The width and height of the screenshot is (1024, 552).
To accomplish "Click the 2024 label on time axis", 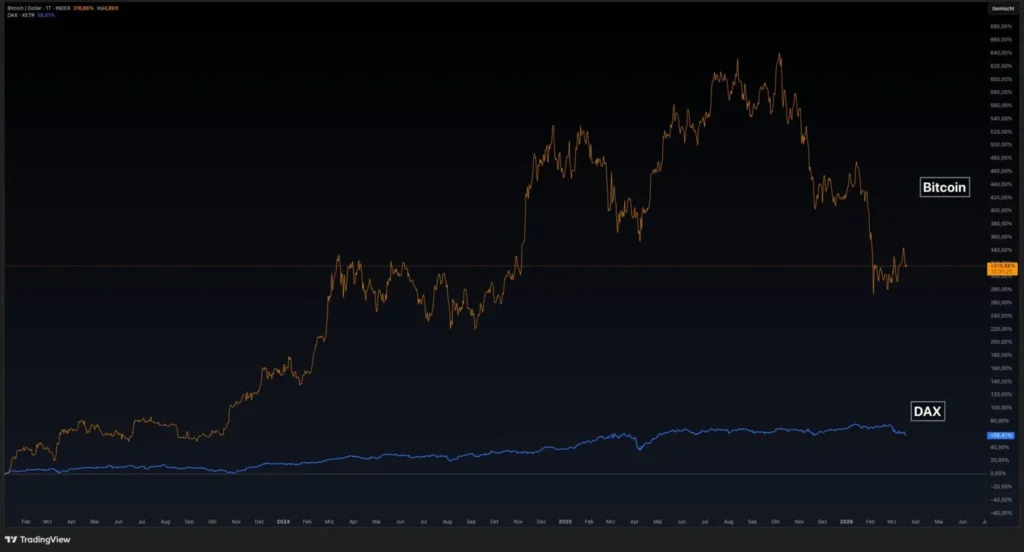I will tap(283, 521).
